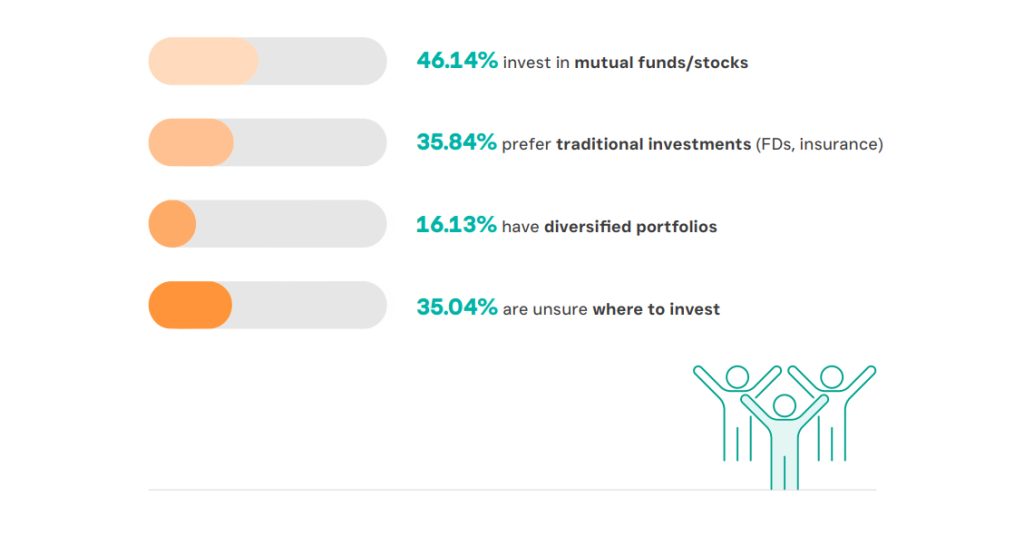Click the 35.04% figure
Viewport: 1024px width, 546px height.
click(x=457, y=307)
